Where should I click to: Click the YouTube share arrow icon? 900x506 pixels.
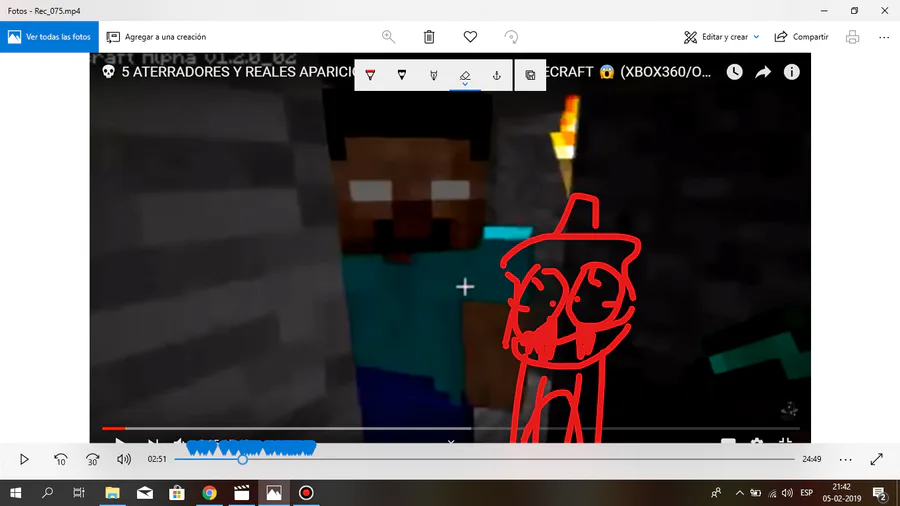[x=763, y=72]
